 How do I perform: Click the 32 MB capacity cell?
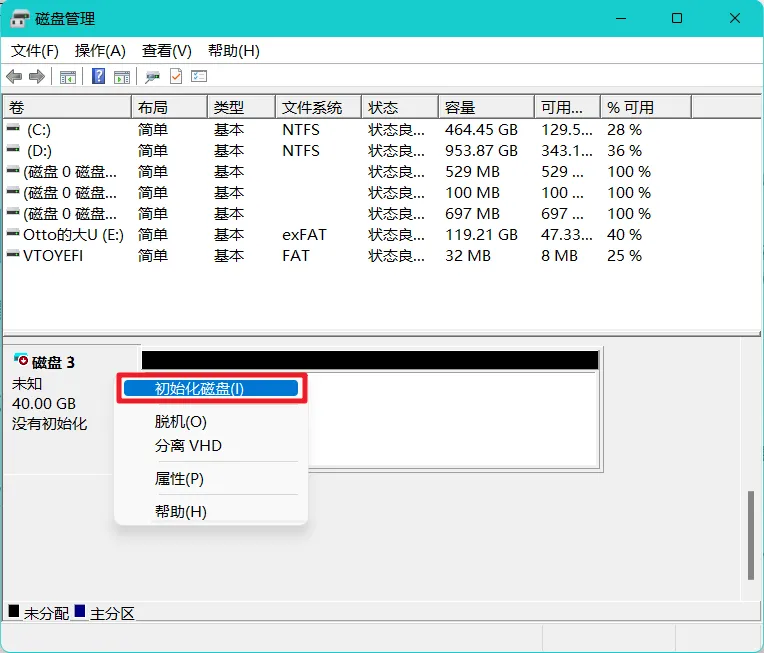tap(468, 255)
